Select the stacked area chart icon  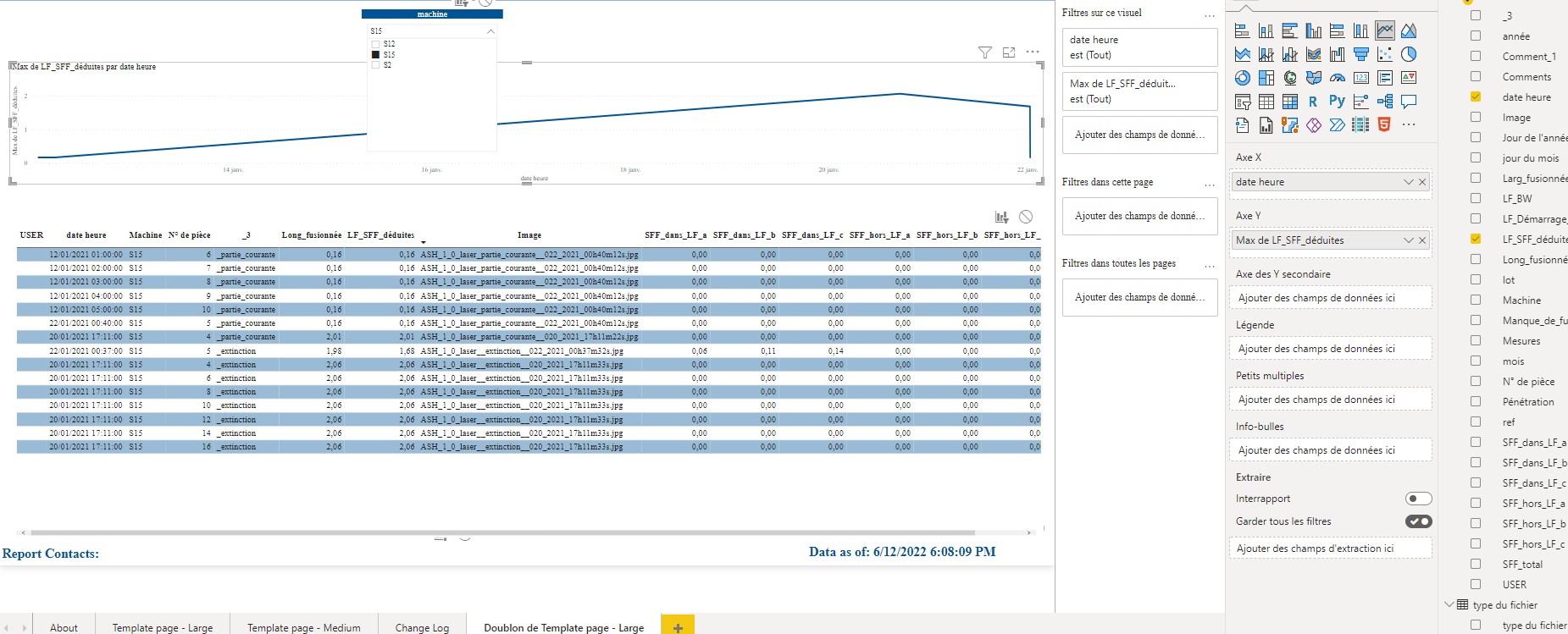click(1243, 54)
